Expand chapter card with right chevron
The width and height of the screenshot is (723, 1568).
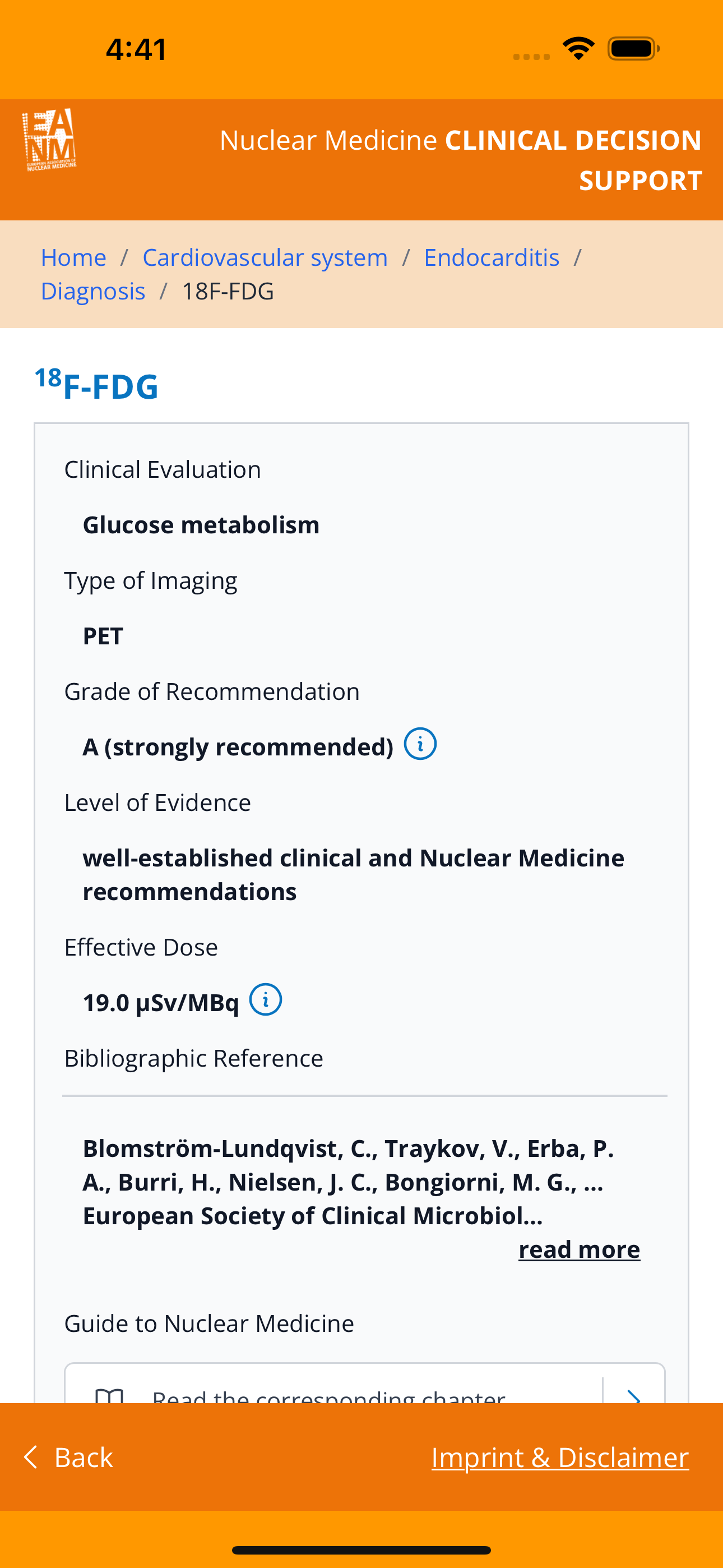633,1395
